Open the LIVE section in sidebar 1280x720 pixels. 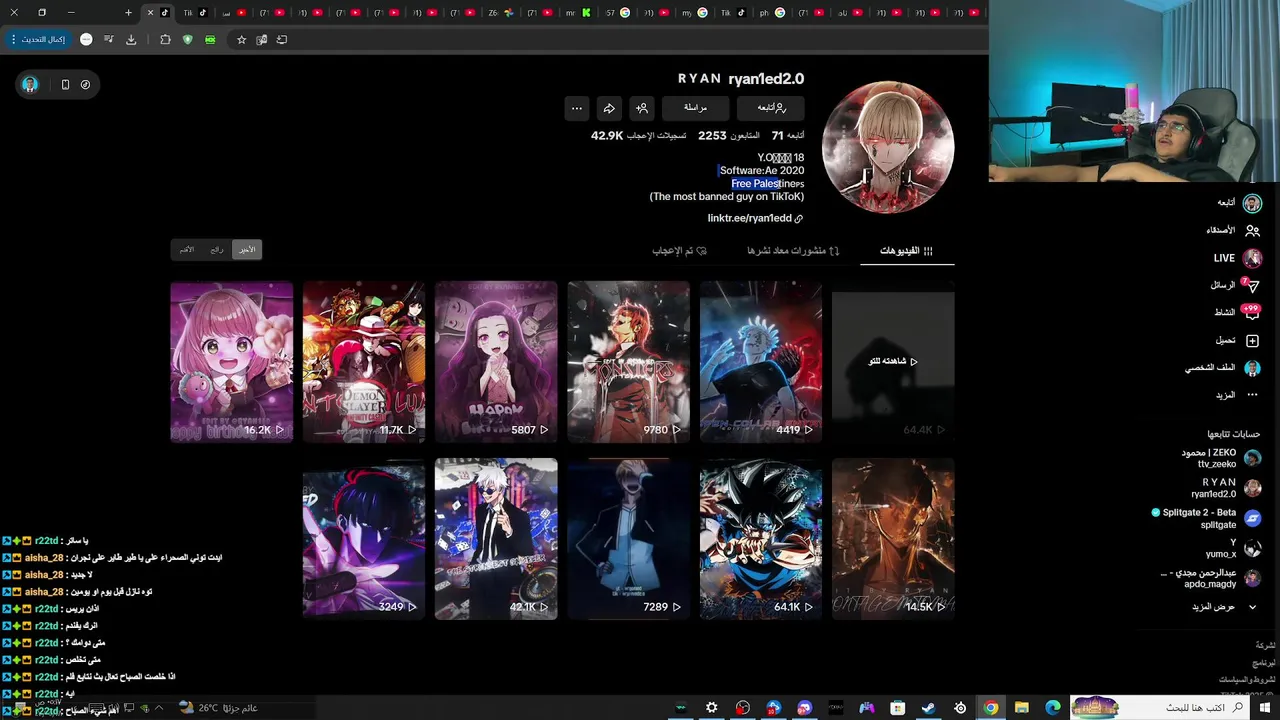tap(1237, 258)
